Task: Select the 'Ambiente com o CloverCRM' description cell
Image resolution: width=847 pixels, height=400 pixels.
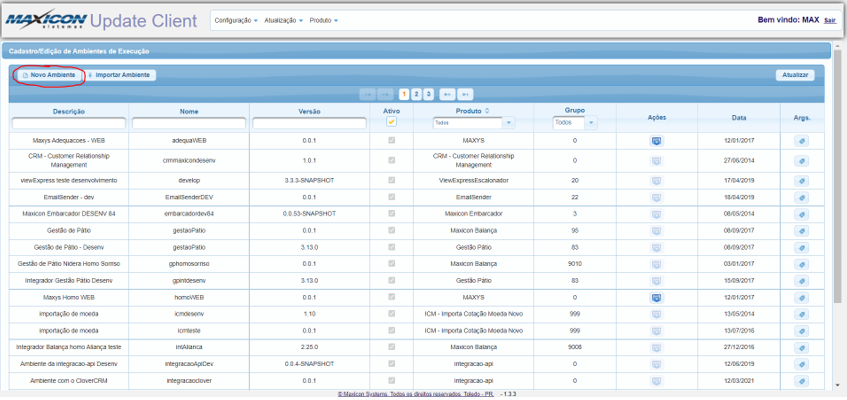Action: 69,381
